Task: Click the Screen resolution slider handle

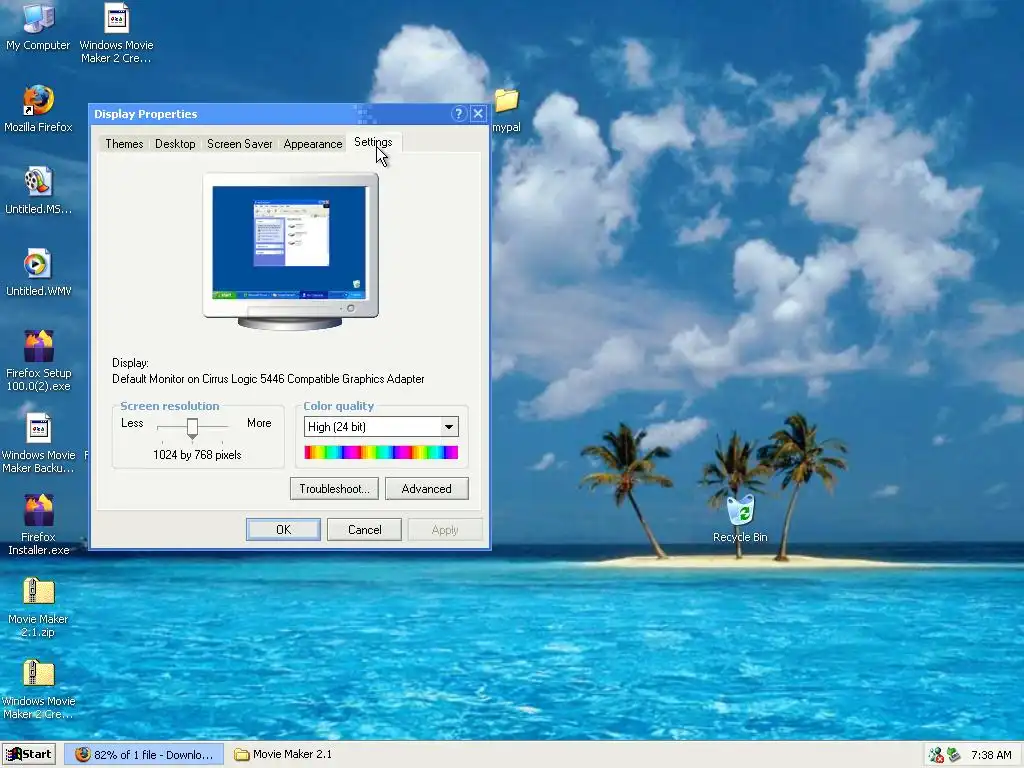Action: [x=192, y=428]
